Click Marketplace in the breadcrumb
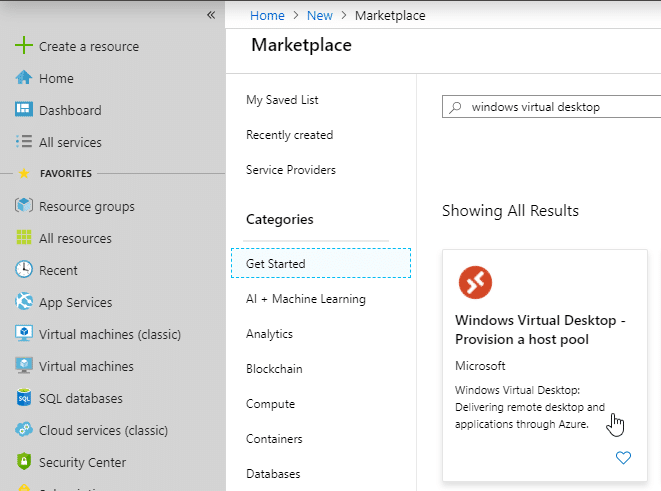 pos(390,16)
